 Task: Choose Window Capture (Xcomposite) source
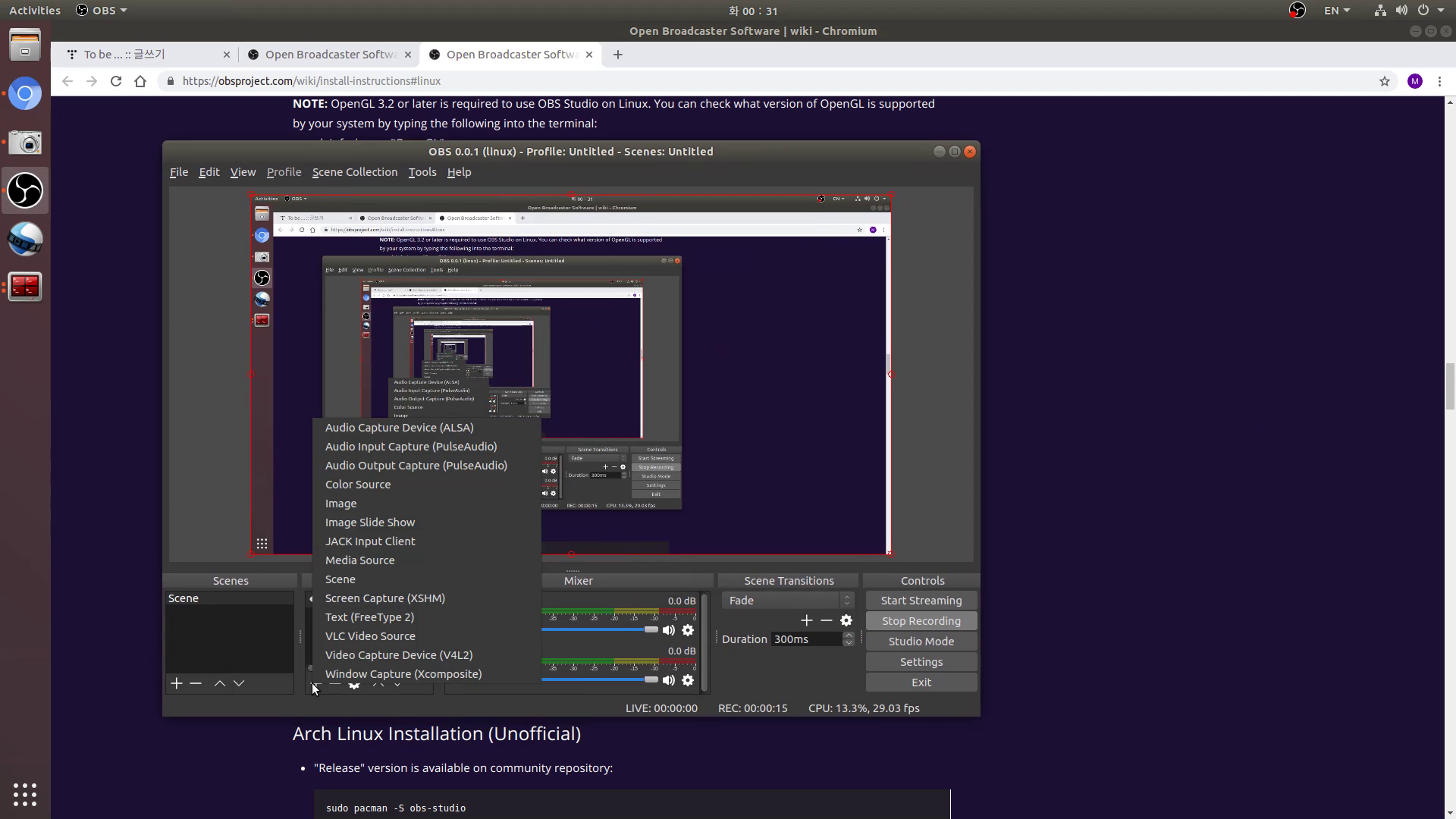pyautogui.click(x=427, y=674)
